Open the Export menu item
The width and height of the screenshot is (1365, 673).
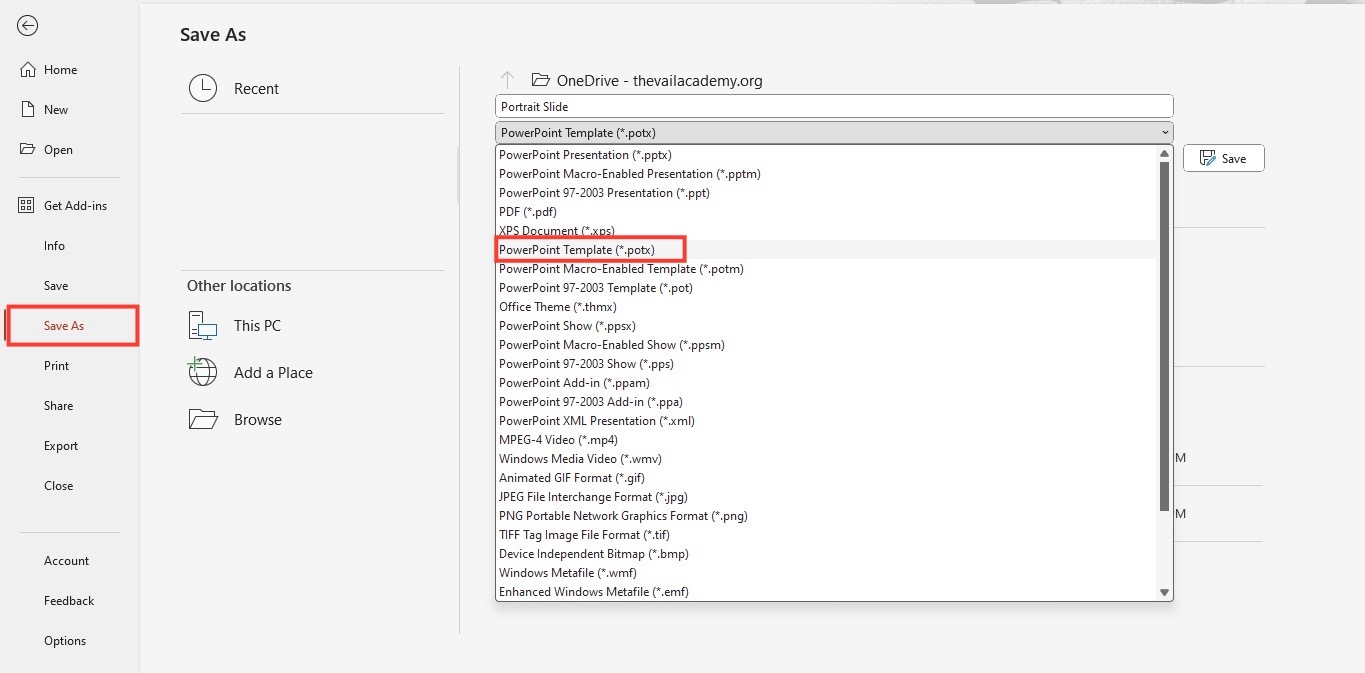tap(61, 446)
